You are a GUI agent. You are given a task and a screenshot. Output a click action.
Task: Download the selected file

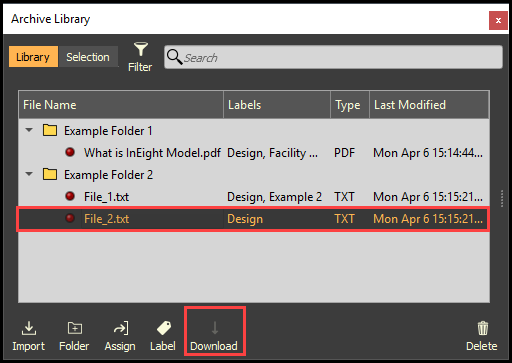pos(214,336)
